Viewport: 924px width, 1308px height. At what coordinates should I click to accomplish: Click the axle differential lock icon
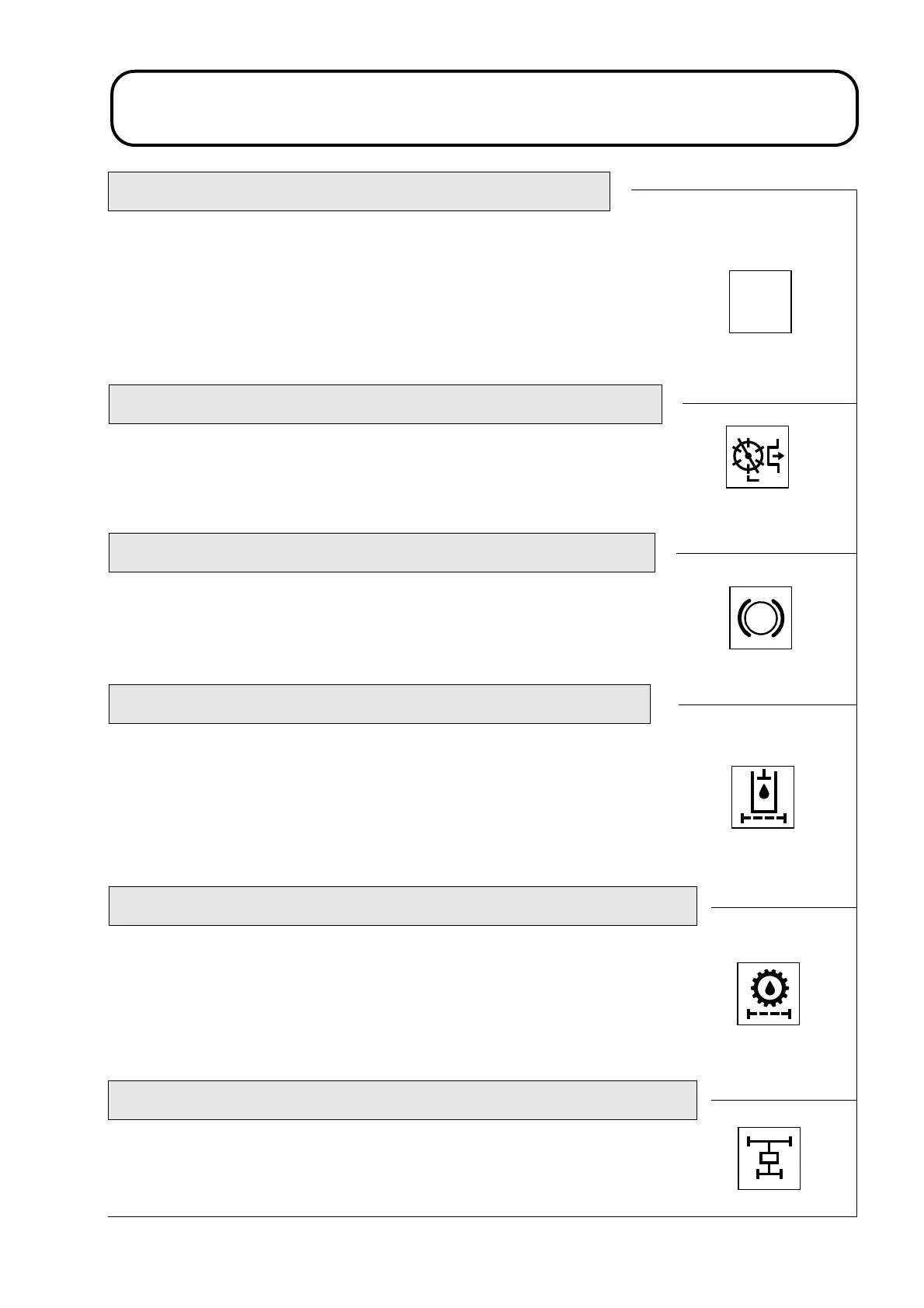point(769,1158)
